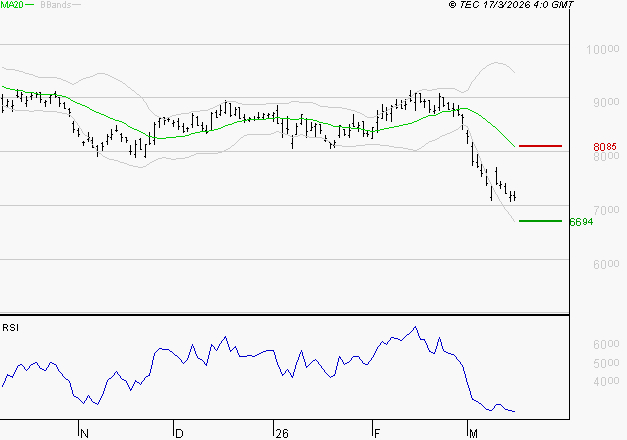Click the TEC 17/3/2026 copyright text
The image size is (627, 440).
[x=511, y=5]
